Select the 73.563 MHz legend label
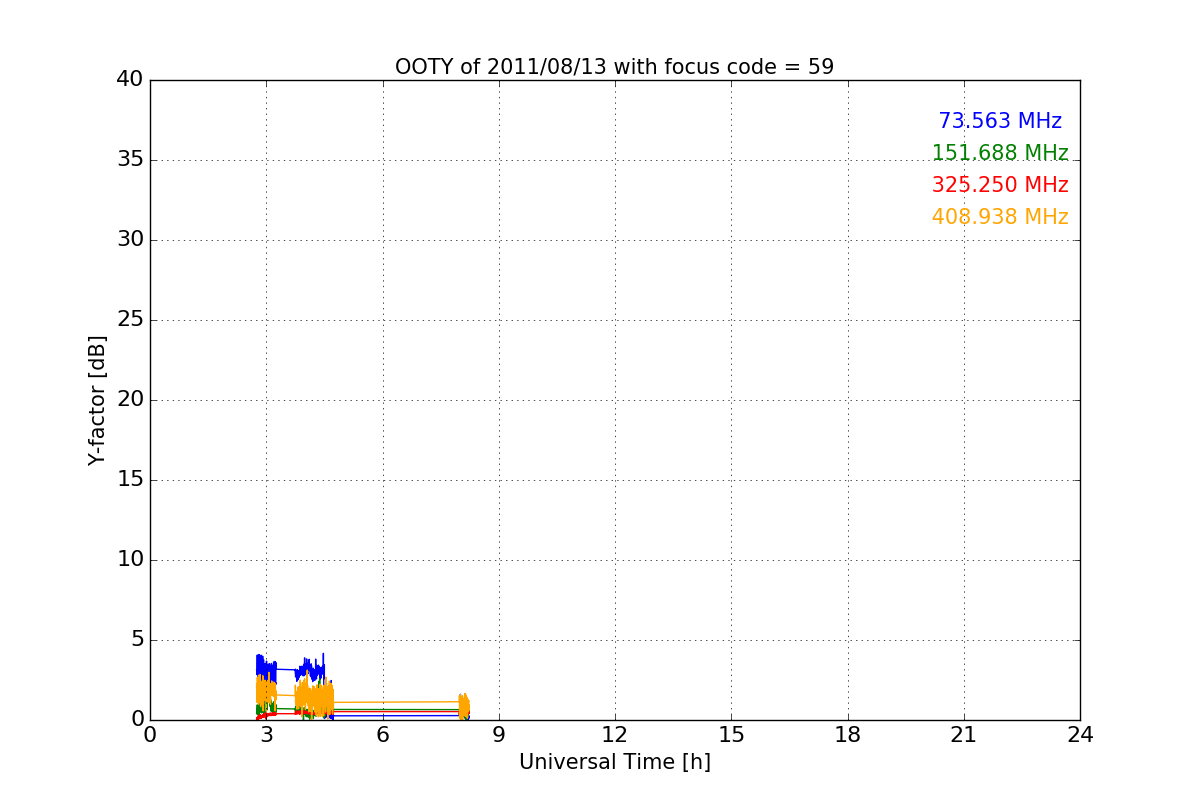Screen dimensions: 1200x800 coord(1000,121)
